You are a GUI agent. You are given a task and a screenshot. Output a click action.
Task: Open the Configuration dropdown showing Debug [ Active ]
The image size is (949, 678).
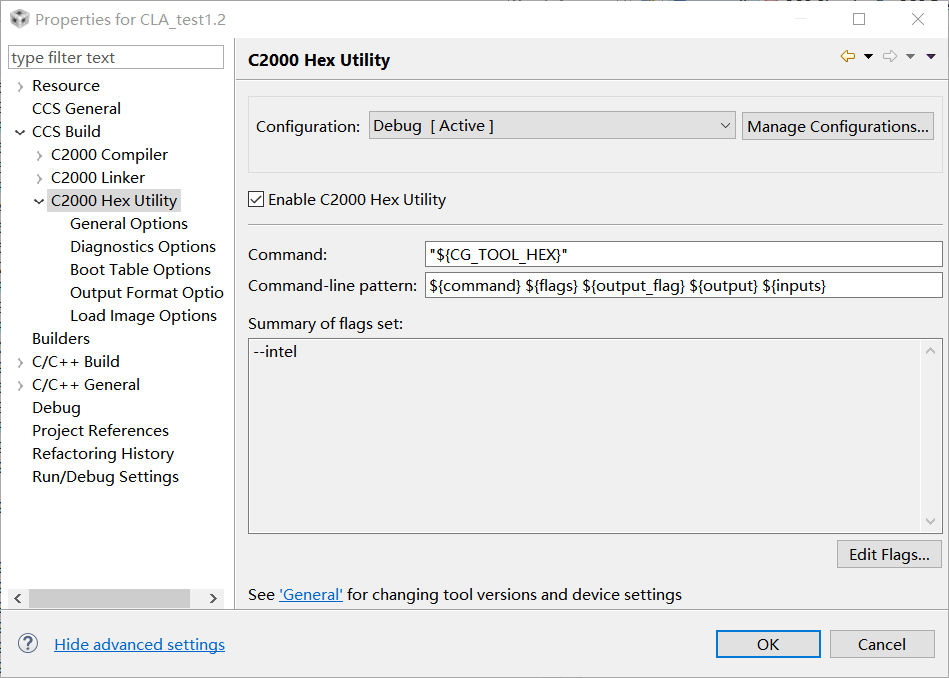[x=552, y=126]
